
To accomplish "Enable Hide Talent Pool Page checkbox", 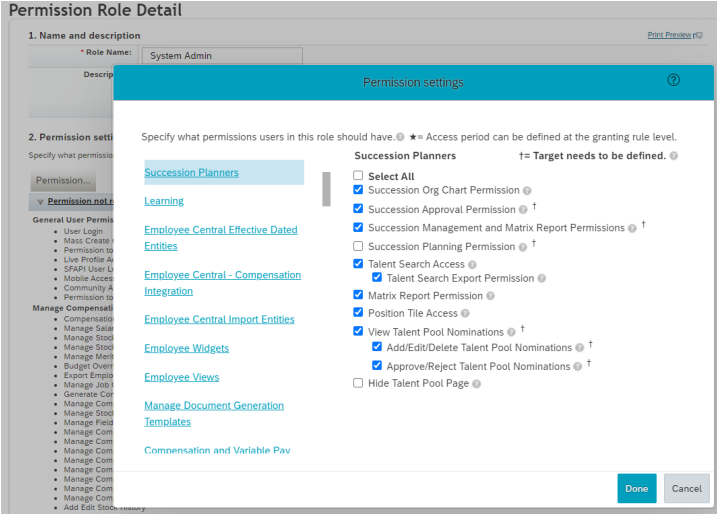I will (x=358, y=383).
